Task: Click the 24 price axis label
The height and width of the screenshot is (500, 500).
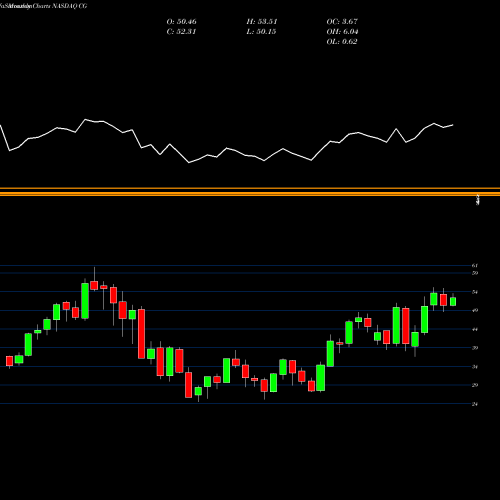Action: pos(475,404)
